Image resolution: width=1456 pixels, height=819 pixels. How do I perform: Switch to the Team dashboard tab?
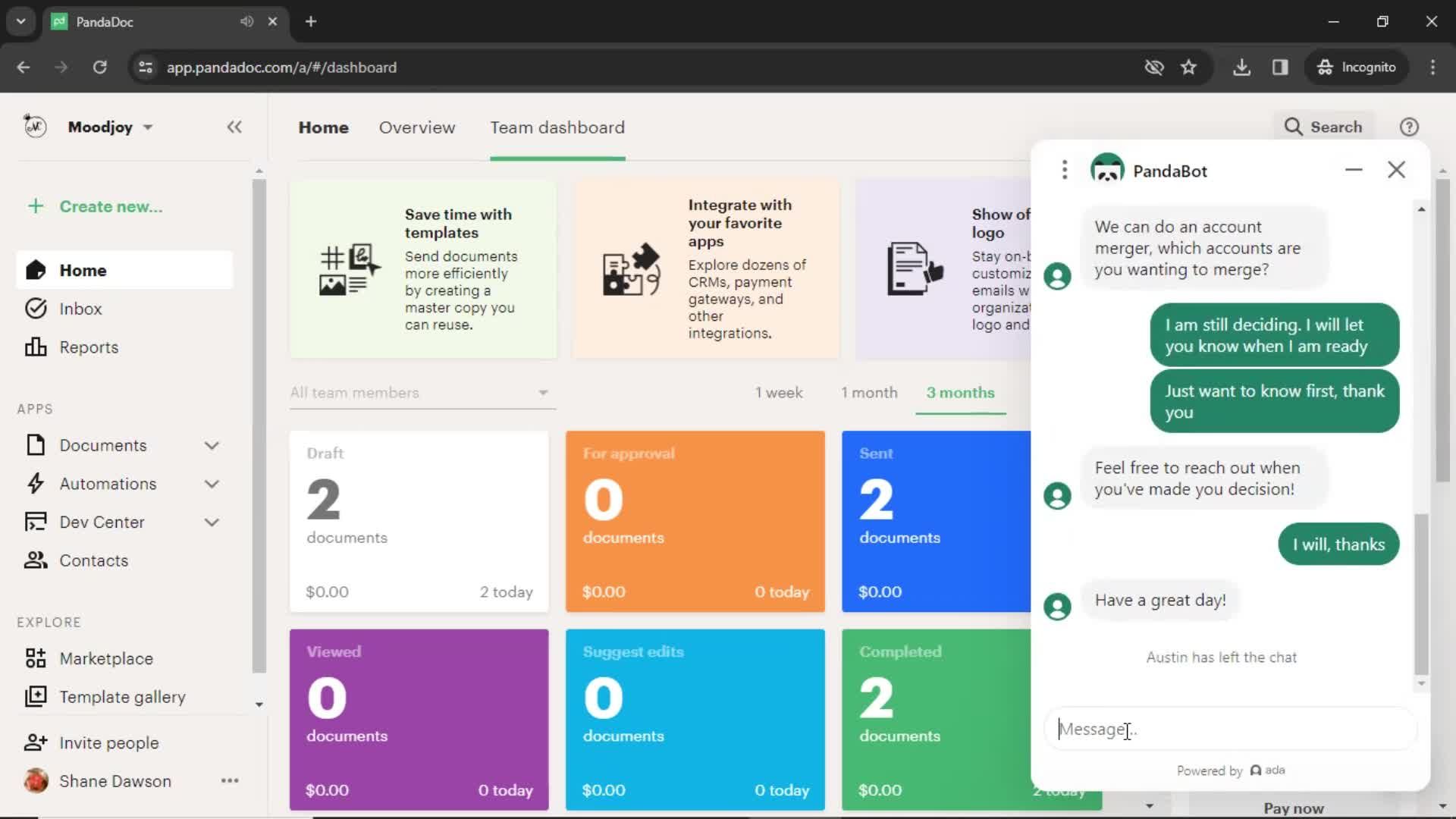pyautogui.click(x=557, y=127)
